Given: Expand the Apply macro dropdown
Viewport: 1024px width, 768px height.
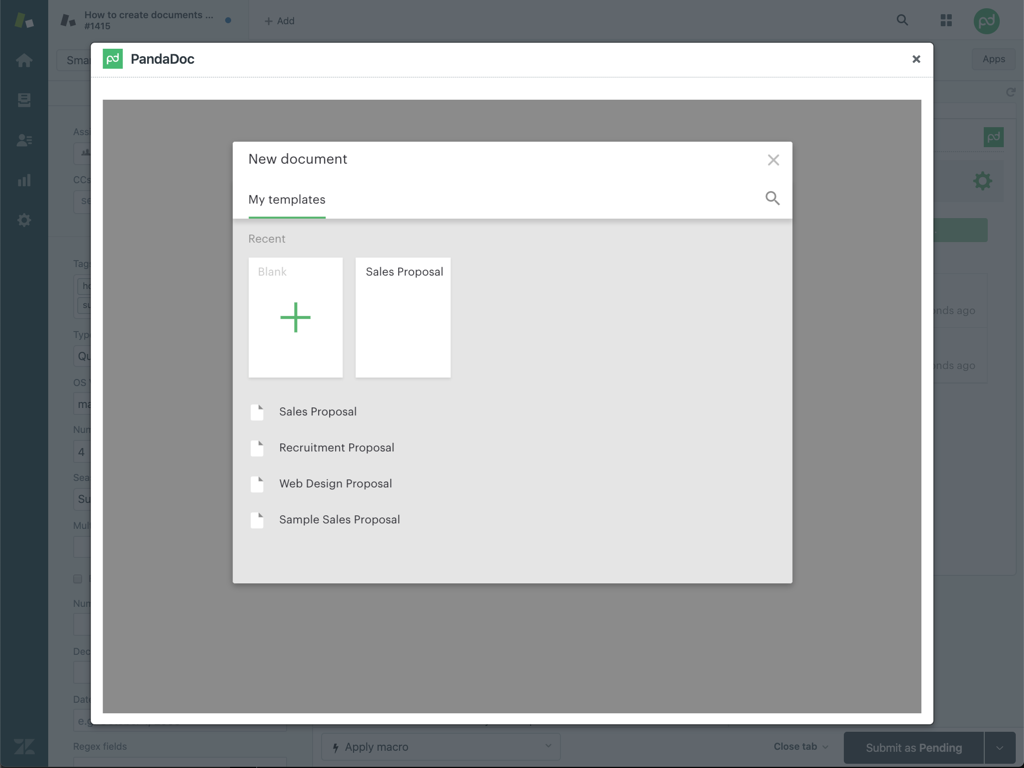Looking at the screenshot, I should [x=441, y=747].
